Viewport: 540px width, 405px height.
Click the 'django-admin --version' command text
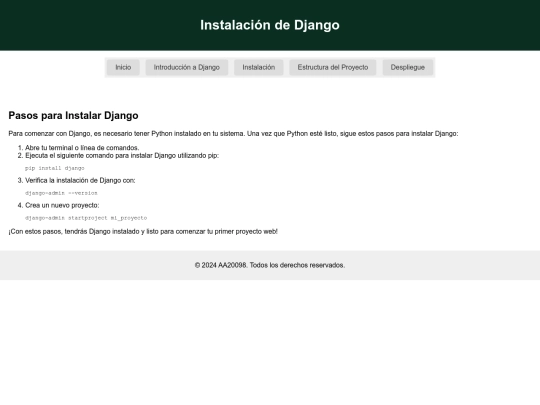point(61,193)
